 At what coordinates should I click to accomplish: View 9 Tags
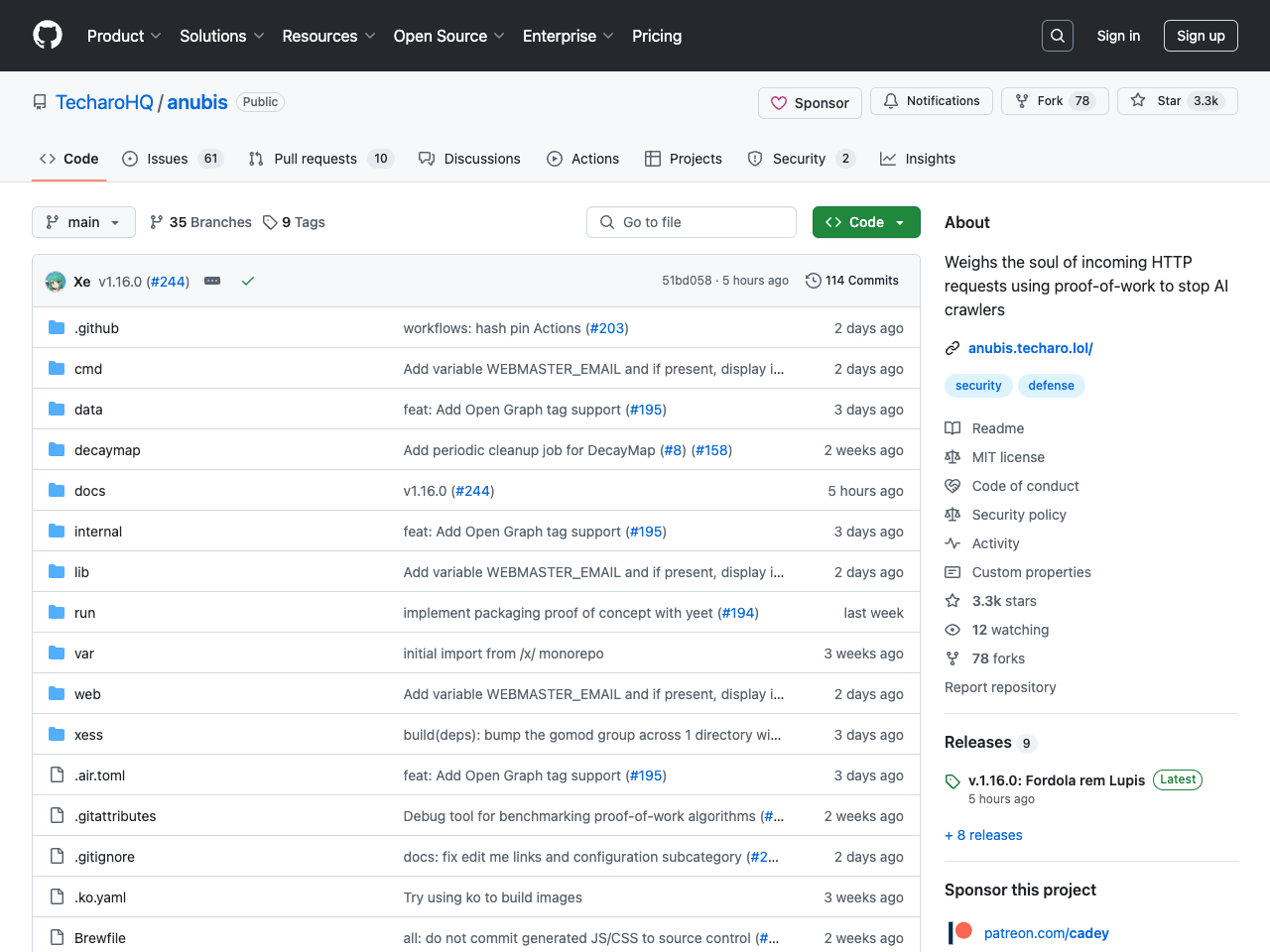(x=295, y=222)
